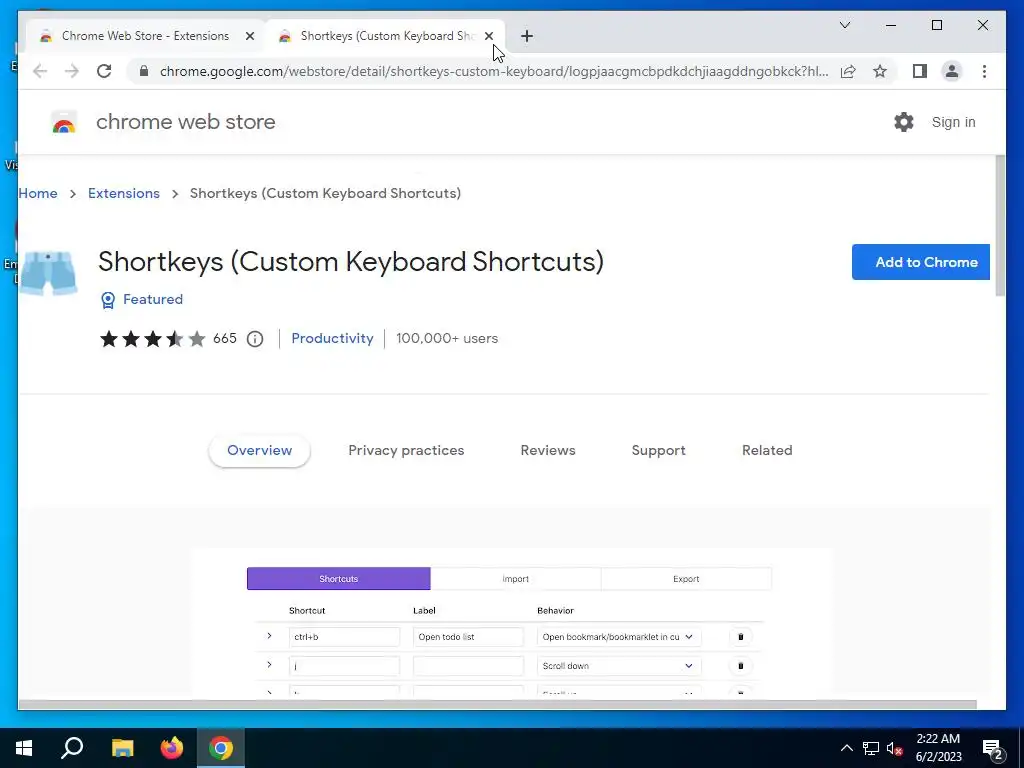Viewport: 1024px width, 768px height.
Task: Launch Firefox from taskbar
Action: pos(172,748)
